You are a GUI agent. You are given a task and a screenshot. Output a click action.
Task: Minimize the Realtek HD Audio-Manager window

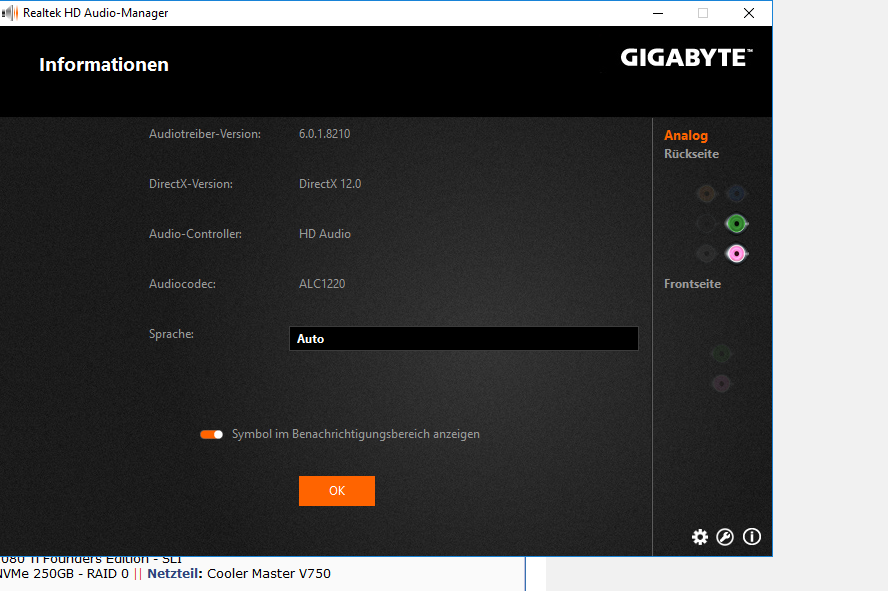(x=658, y=13)
